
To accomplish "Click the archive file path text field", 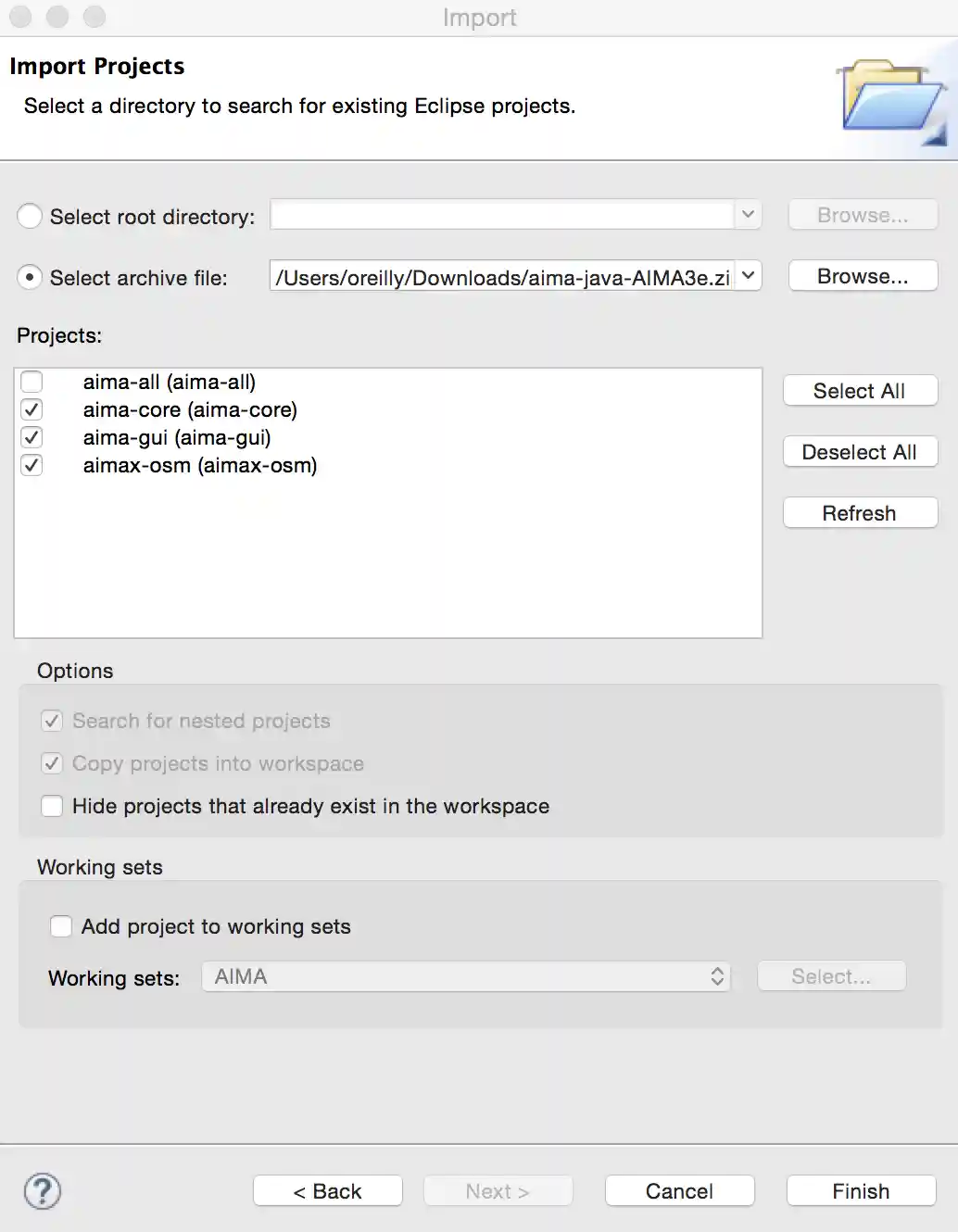I will tap(502, 277).
